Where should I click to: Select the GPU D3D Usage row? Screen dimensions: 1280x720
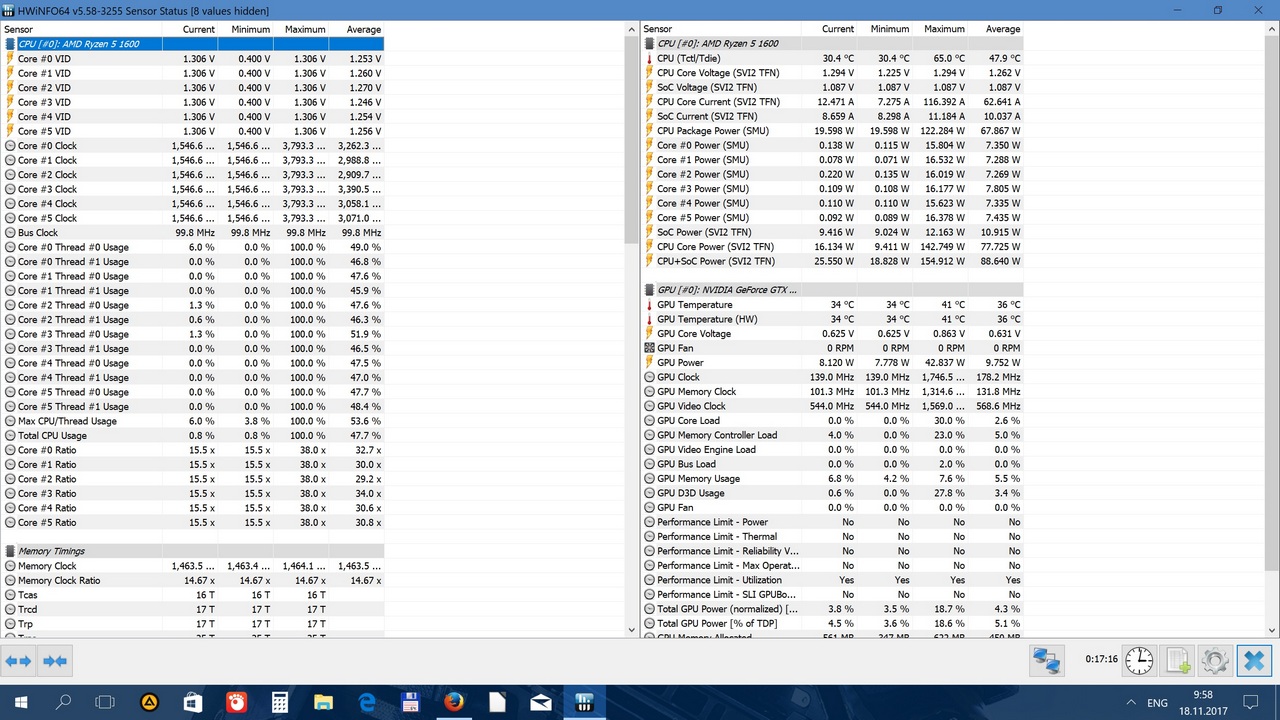[x=832, y=493]
